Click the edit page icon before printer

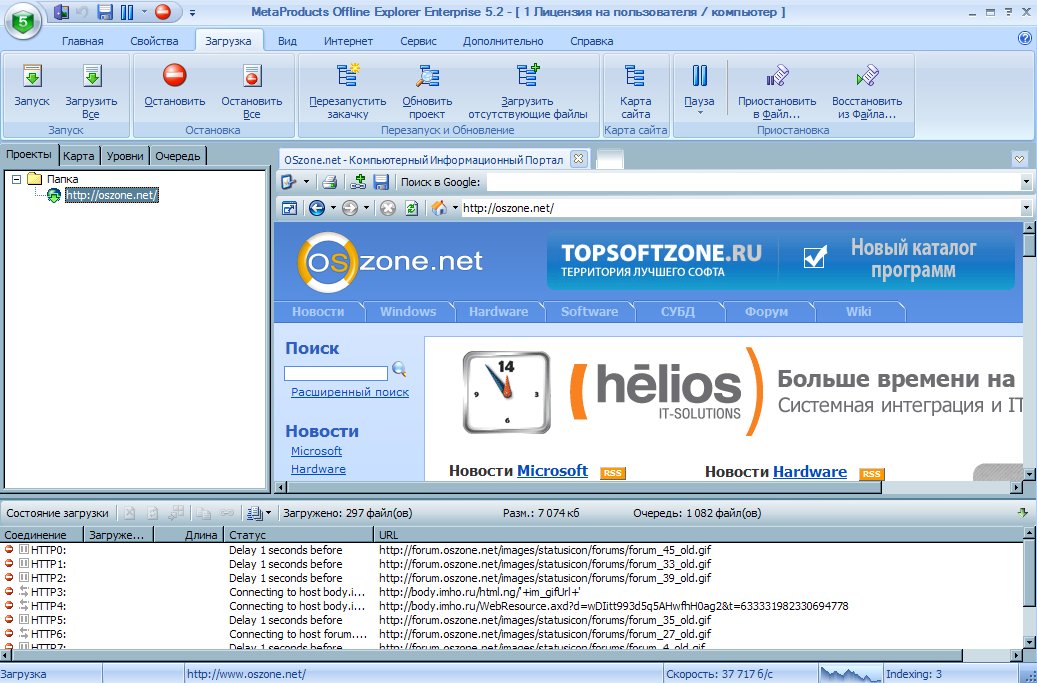pyautogui.click(x=288, y=182)
